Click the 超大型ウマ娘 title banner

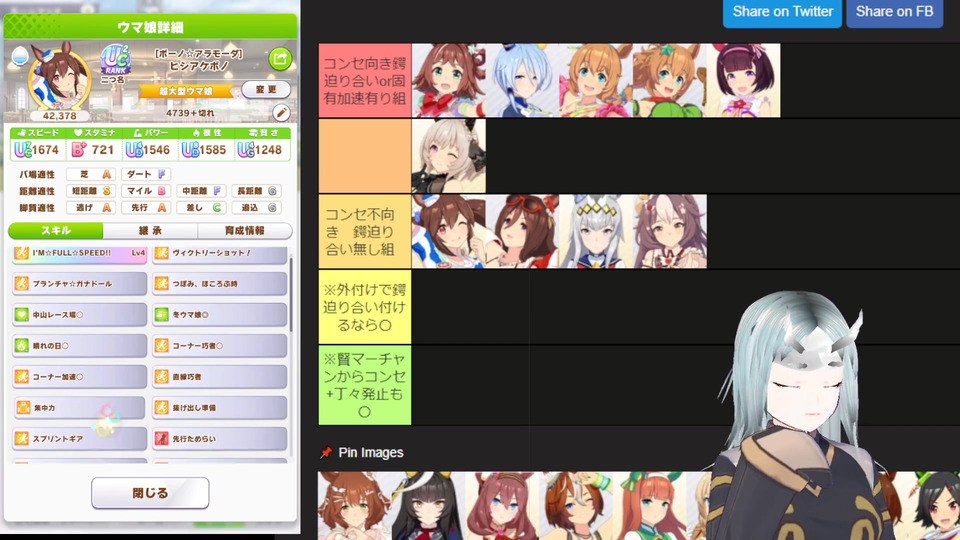coord(187,91)
